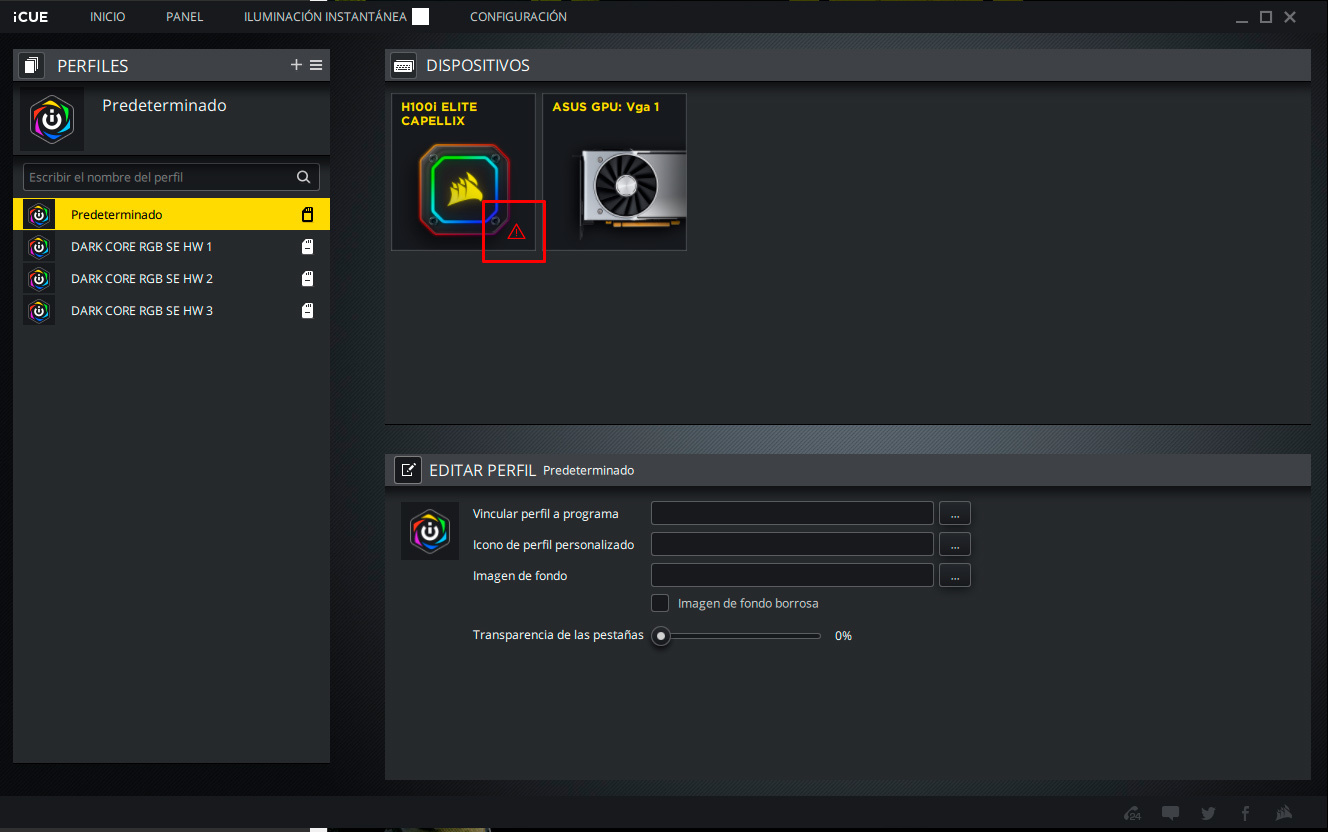
Task: Open Corsair Twitter link icon
Action: tap(1208, 813)
